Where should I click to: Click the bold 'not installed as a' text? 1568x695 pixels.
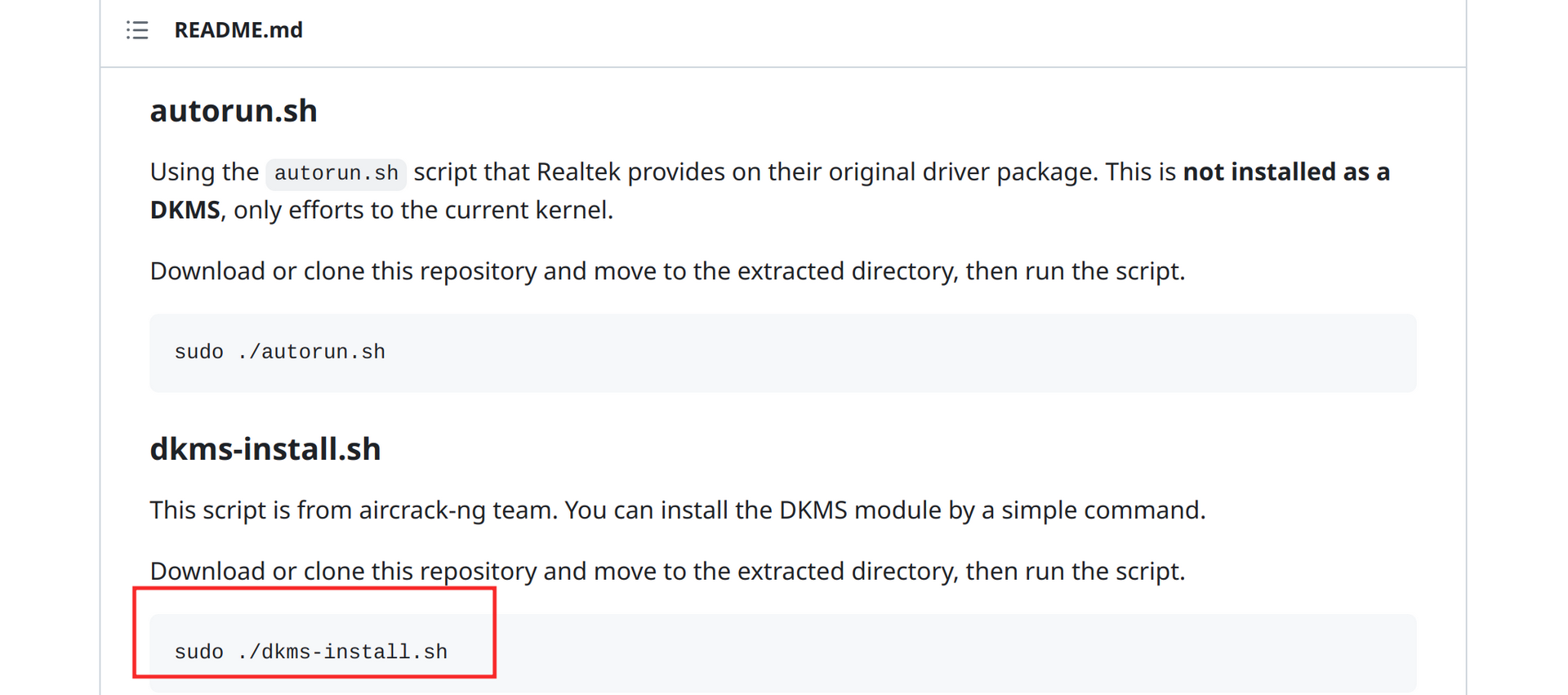(1286, 172)
